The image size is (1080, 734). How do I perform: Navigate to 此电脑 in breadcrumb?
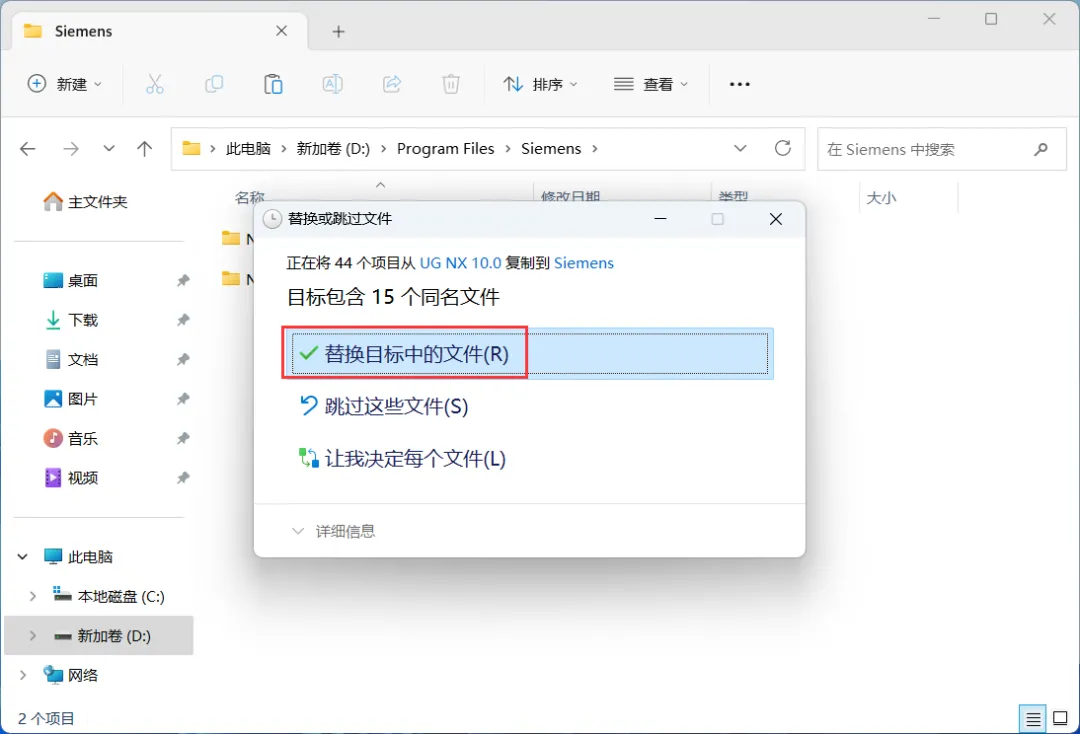coord(248,149)
